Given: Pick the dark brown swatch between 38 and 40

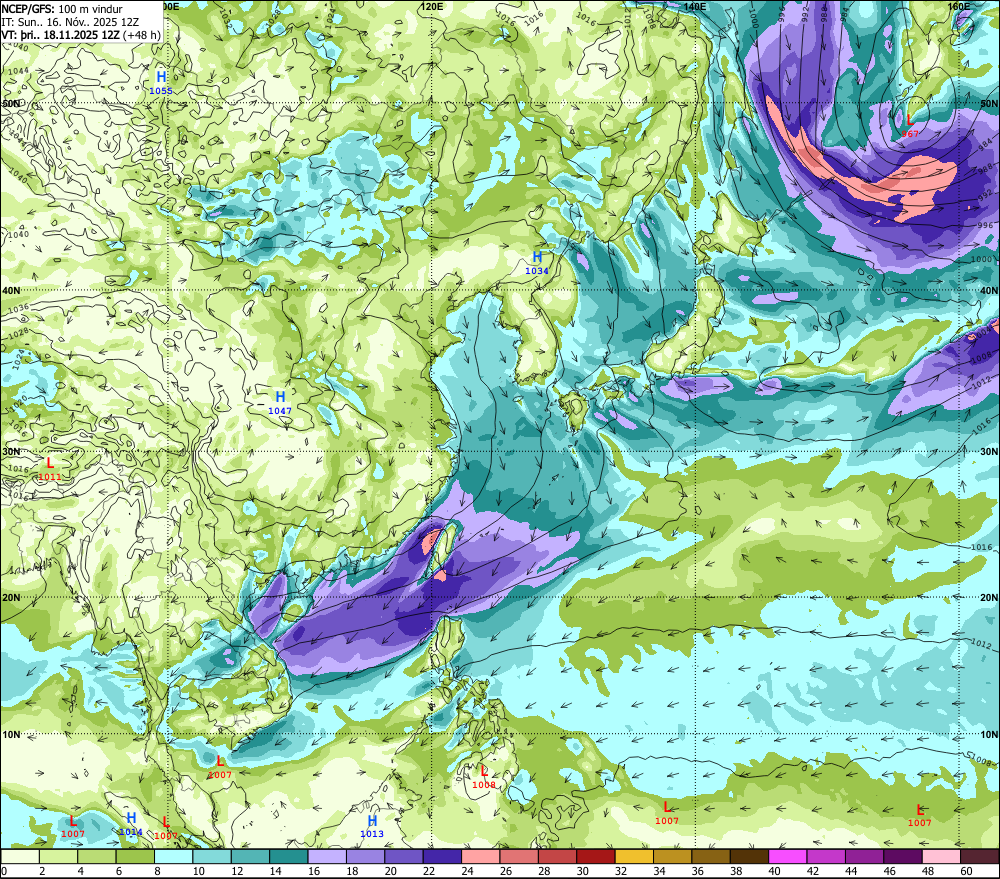Looking at the screenshot, I should click(x=749, y=856).
